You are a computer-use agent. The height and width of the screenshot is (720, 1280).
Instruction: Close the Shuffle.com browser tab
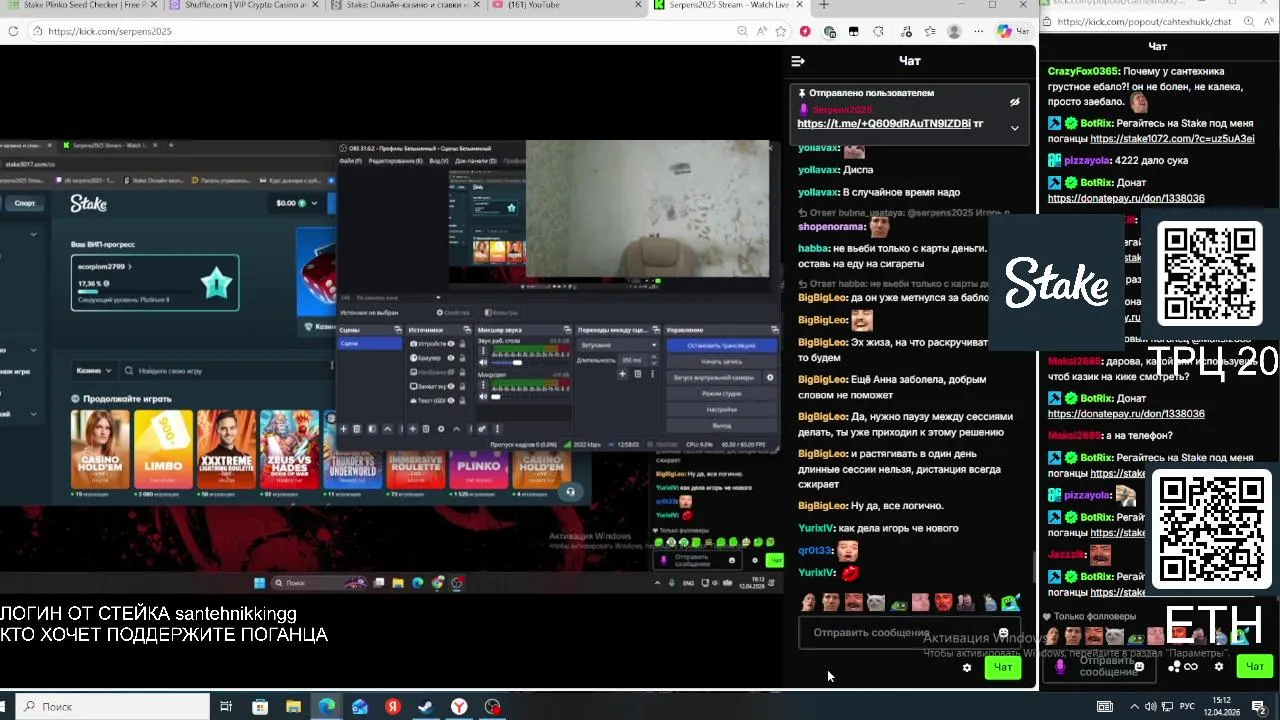coord(316,5)
